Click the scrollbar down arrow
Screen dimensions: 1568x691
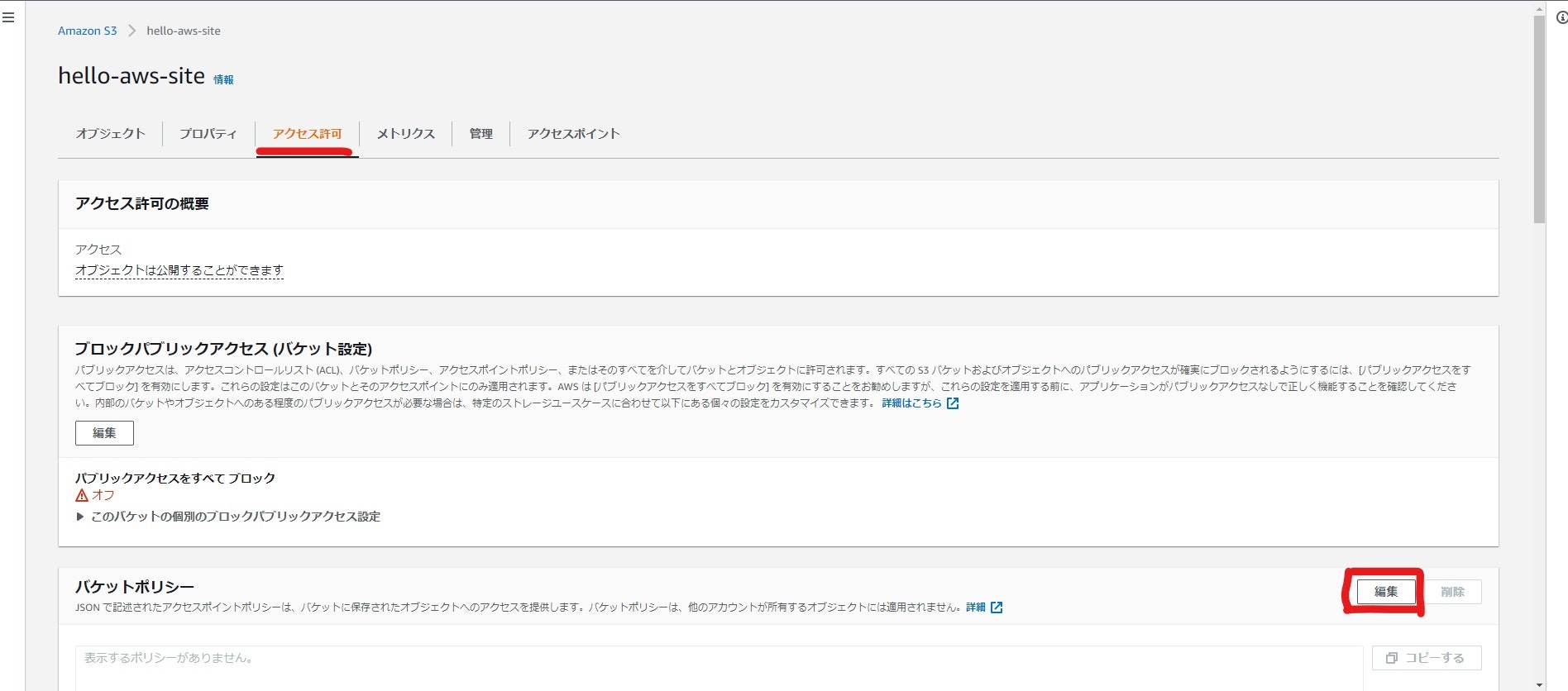pos(1539,684)
